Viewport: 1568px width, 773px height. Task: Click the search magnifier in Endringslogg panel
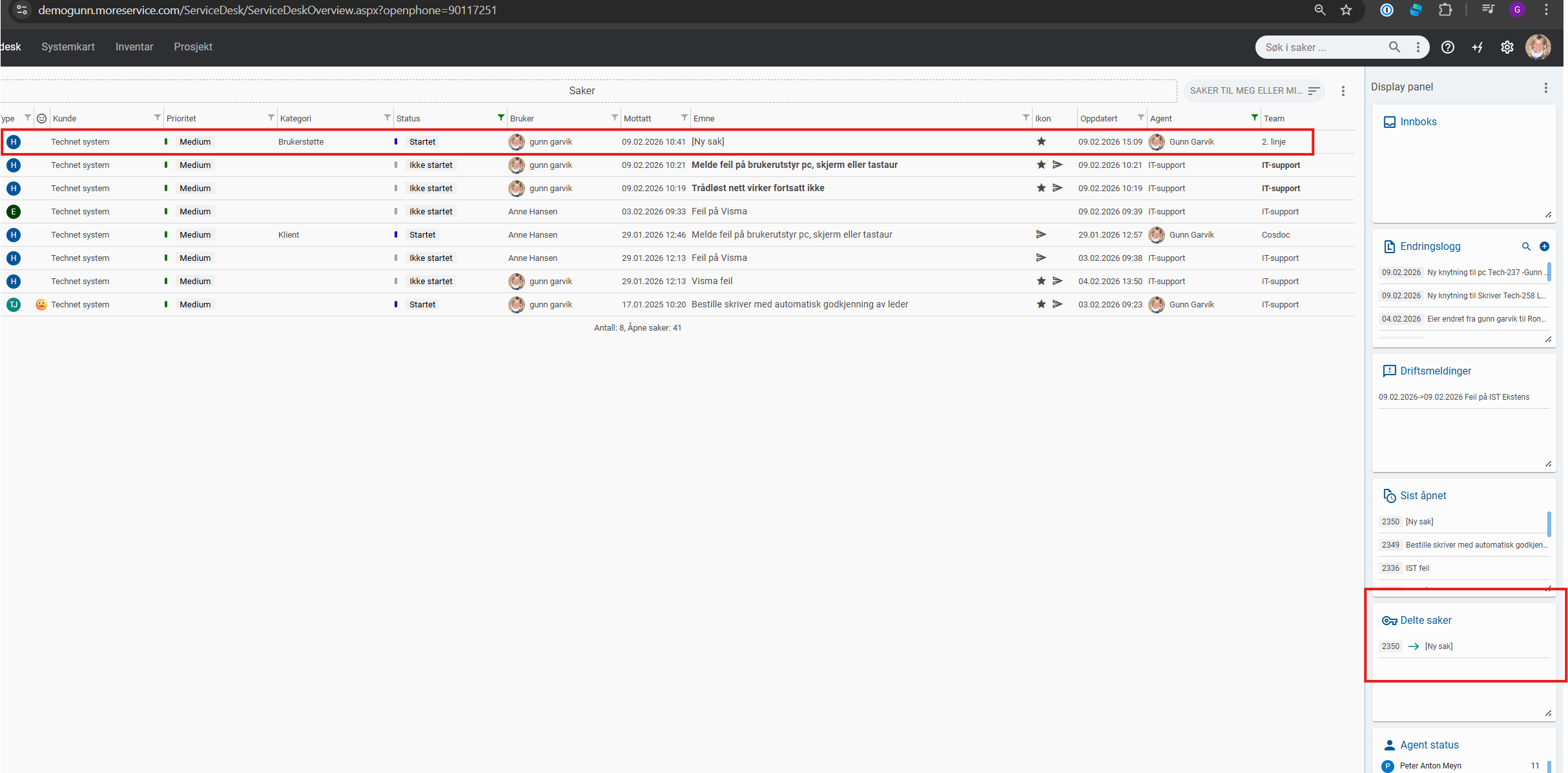(1526, 246)
